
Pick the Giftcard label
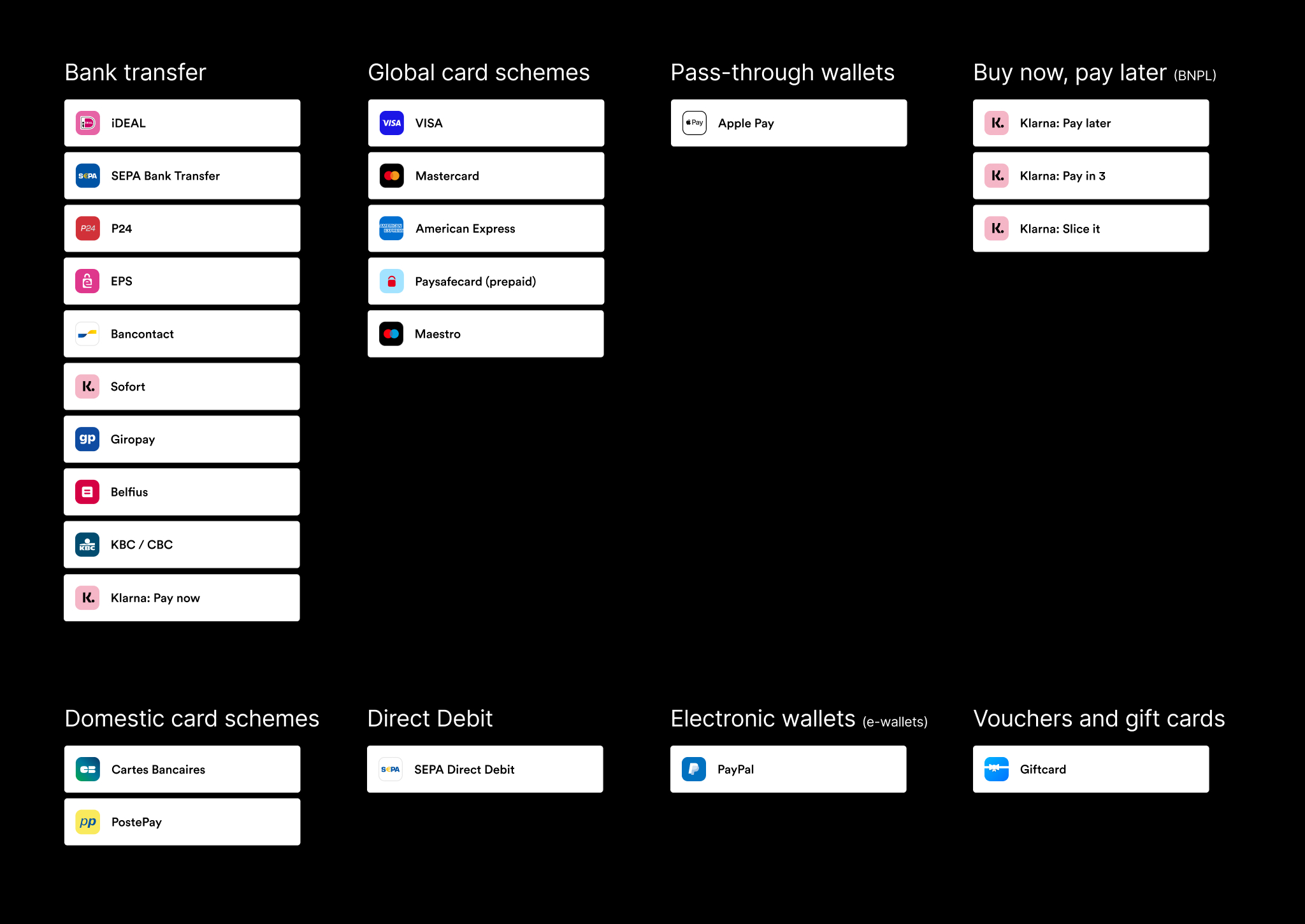pyautogui.click(x=1043, y=769)
